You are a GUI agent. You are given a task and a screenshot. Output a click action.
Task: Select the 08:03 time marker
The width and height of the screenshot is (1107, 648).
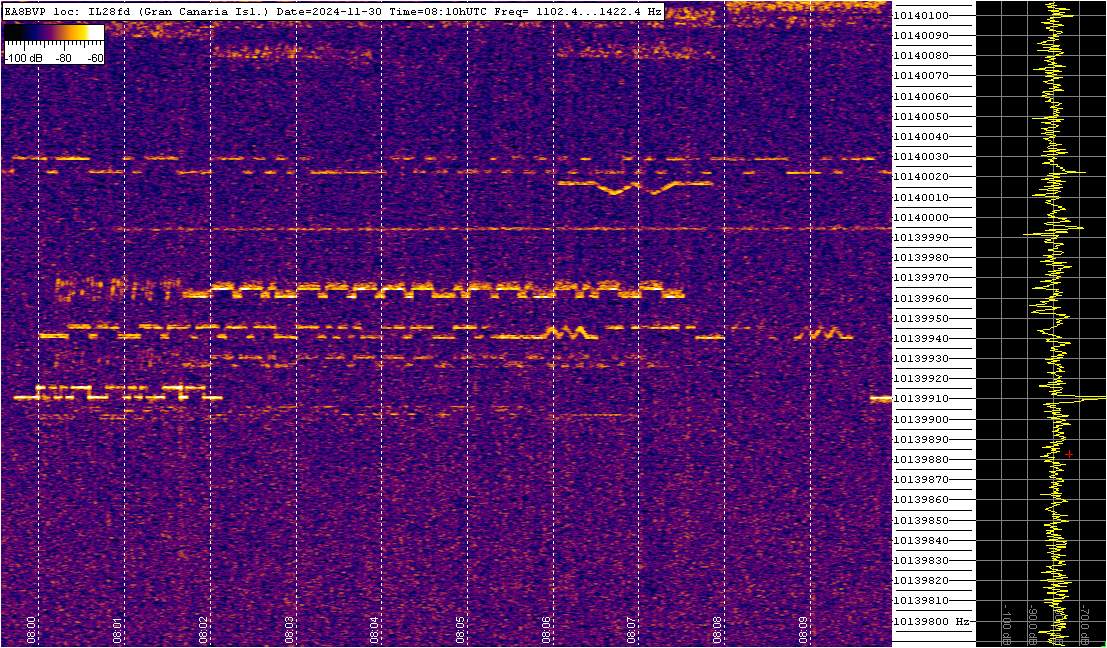click(x=289, y=628)
